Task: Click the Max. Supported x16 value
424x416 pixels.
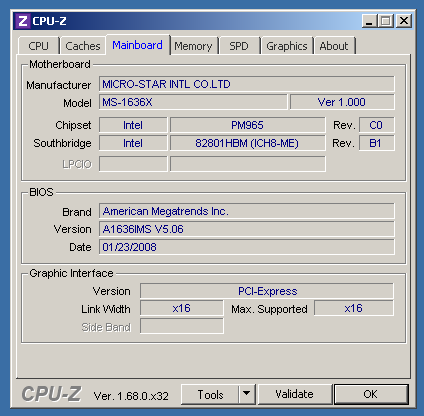Action: click(354, 308)
